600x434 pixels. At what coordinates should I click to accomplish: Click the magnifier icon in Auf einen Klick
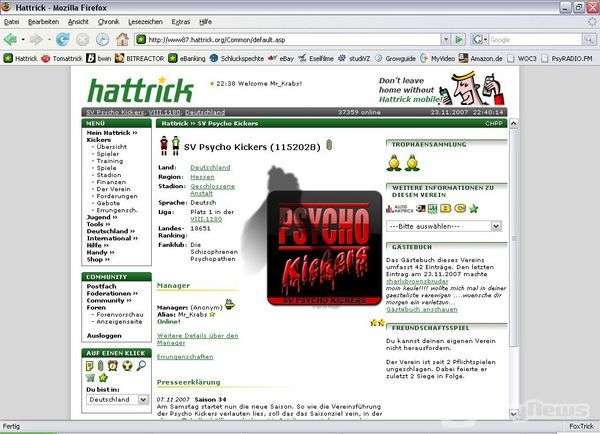(x=141, y=365)
